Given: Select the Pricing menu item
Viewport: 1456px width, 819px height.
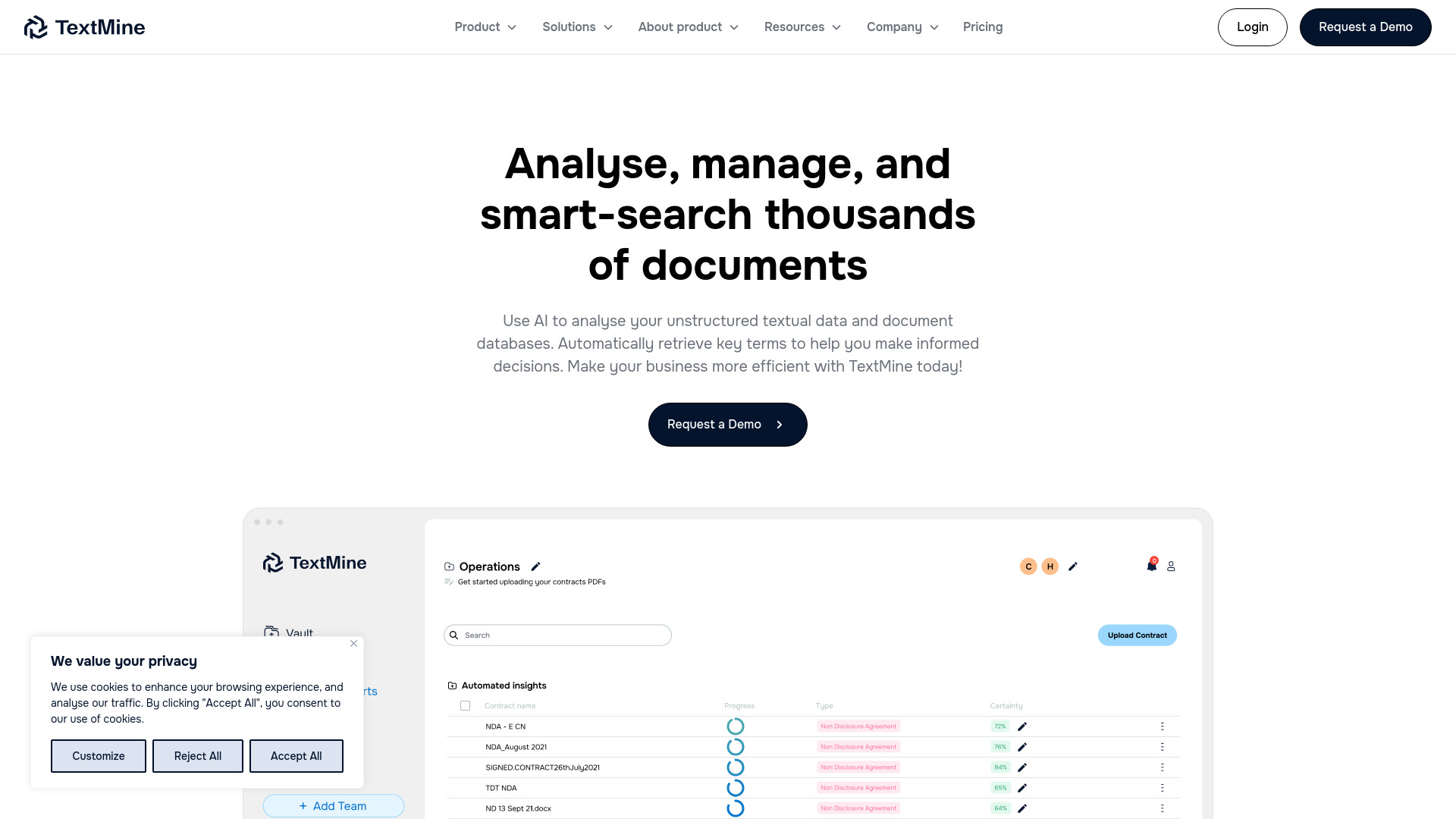Looking at the screenshot, I should (983, 27).
